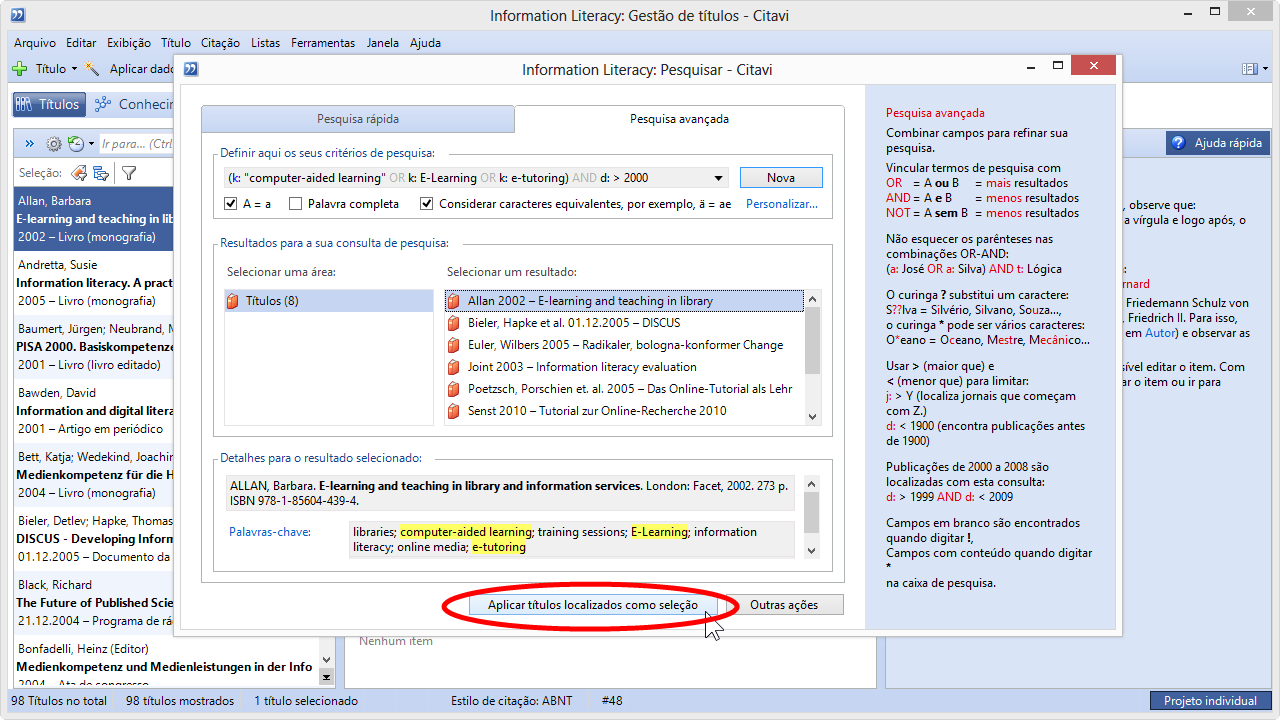The width and height of the screenshot is (1280, 720).
Task: Select Andretta, Susie entry in main title list
Action: click(x=92, y=284)
